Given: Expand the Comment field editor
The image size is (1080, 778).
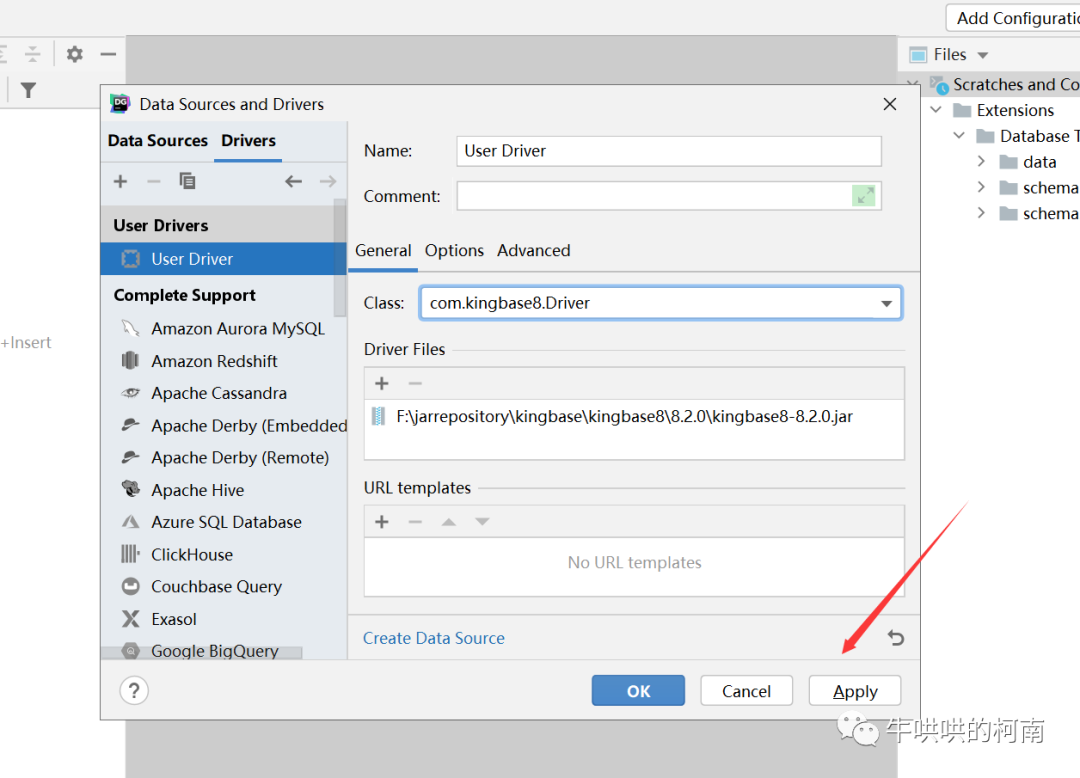Looking at the screenshot, I should (864, 196).
